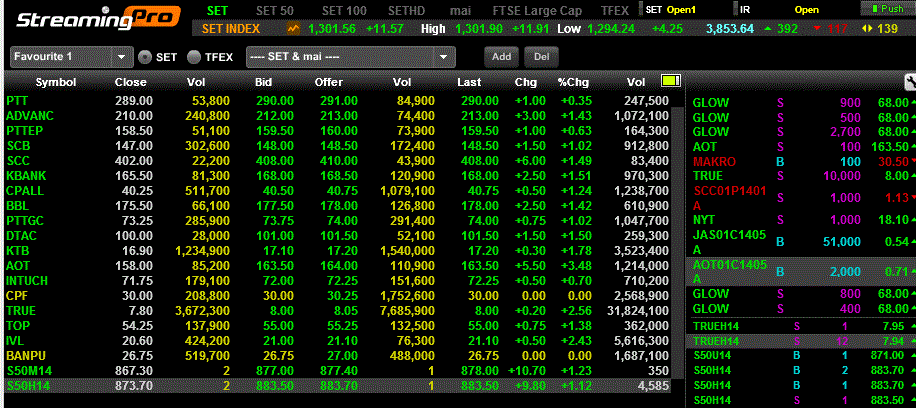Screen dimensions: 916x408
Task: Select the TFEX radio button
Action: pyautogui.click(x=194, y=57)
